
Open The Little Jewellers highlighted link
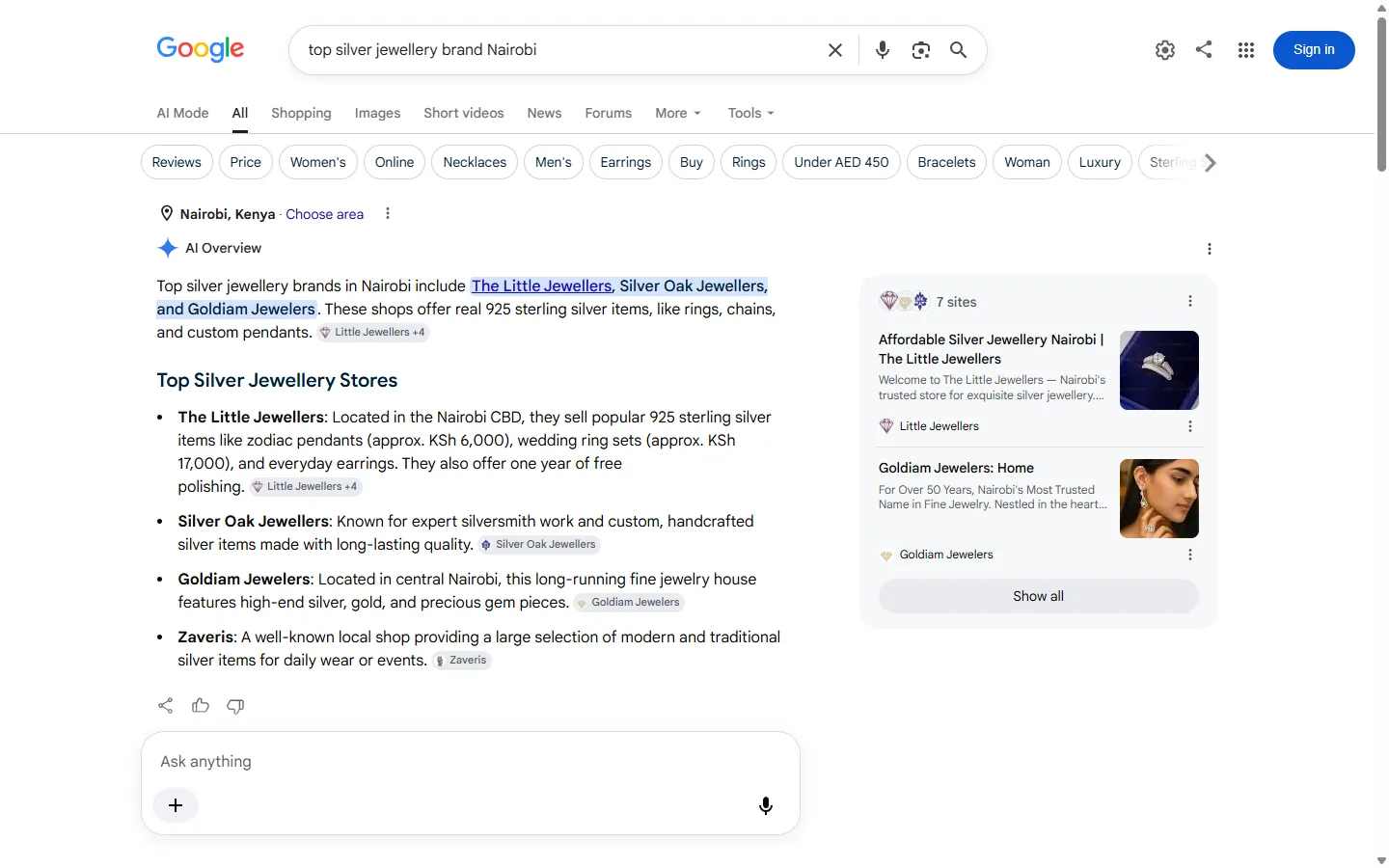point(542,286)
